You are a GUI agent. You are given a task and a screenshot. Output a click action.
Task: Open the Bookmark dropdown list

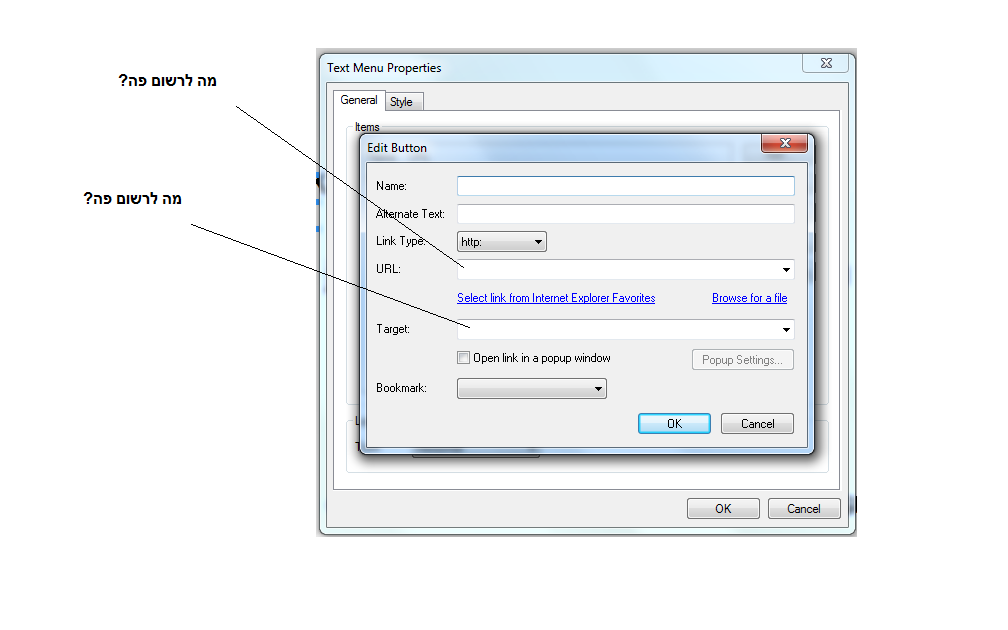click(532, 388)
